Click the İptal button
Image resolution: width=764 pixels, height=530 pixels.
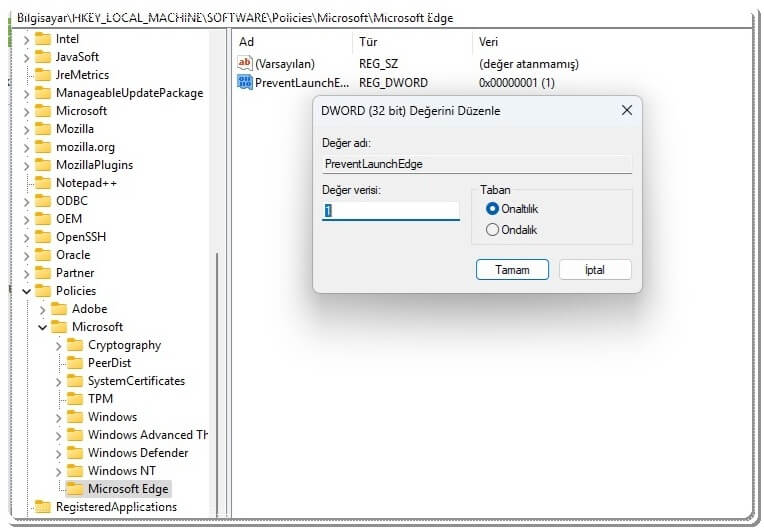click(595, 269)
